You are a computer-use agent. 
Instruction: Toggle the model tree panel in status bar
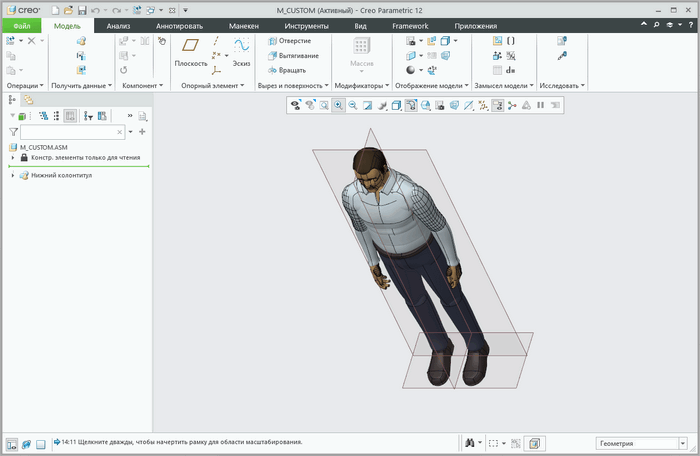coord(12,443)
